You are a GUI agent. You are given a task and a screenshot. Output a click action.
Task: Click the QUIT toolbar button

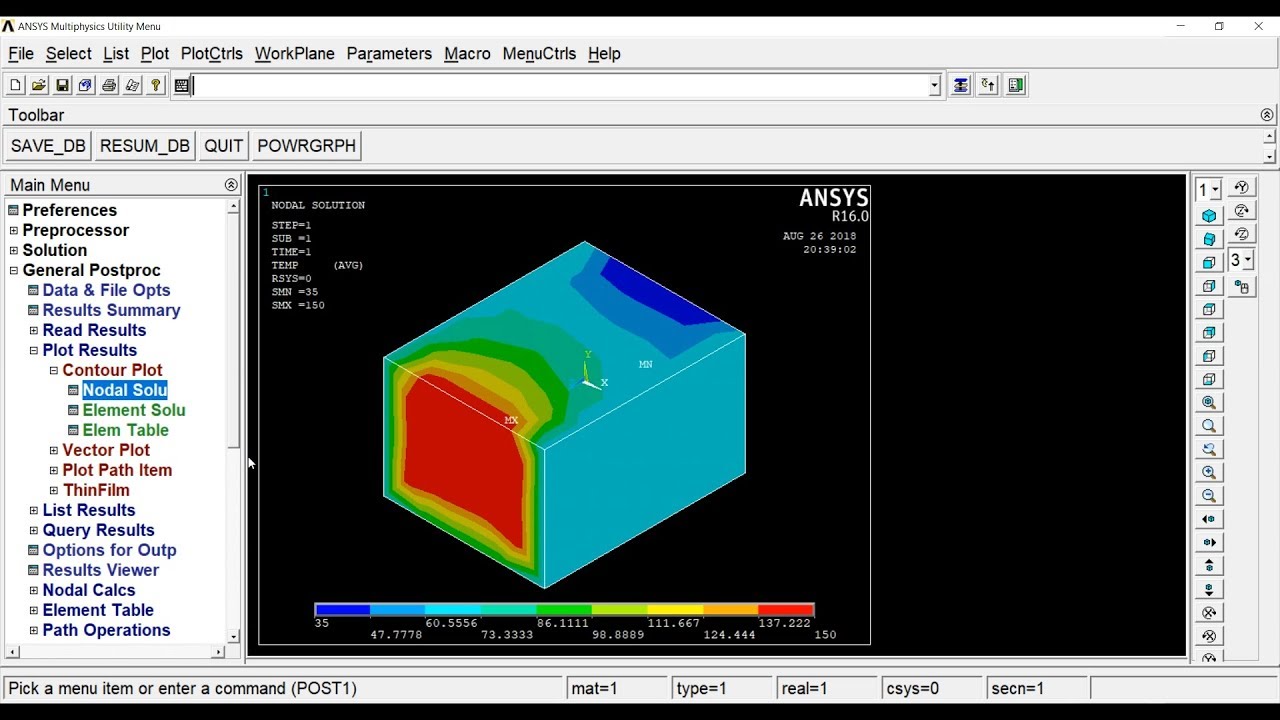[224, 146]
